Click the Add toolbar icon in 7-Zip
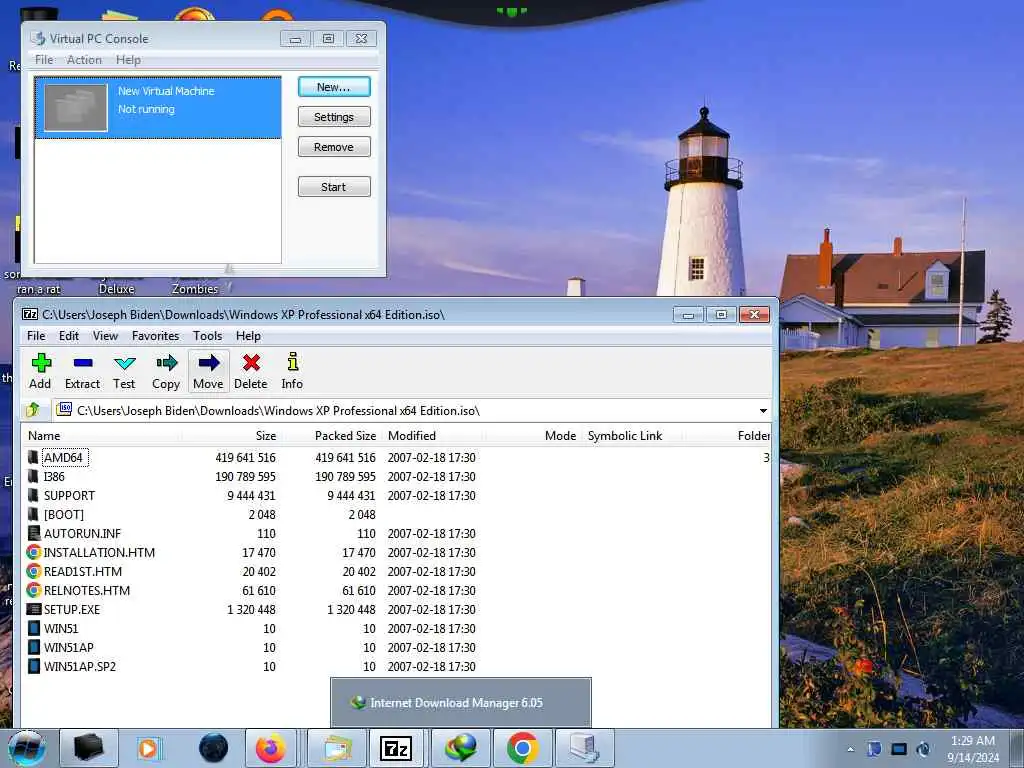The height and width of the screenshot is (768, 1024). click(40, 371)
